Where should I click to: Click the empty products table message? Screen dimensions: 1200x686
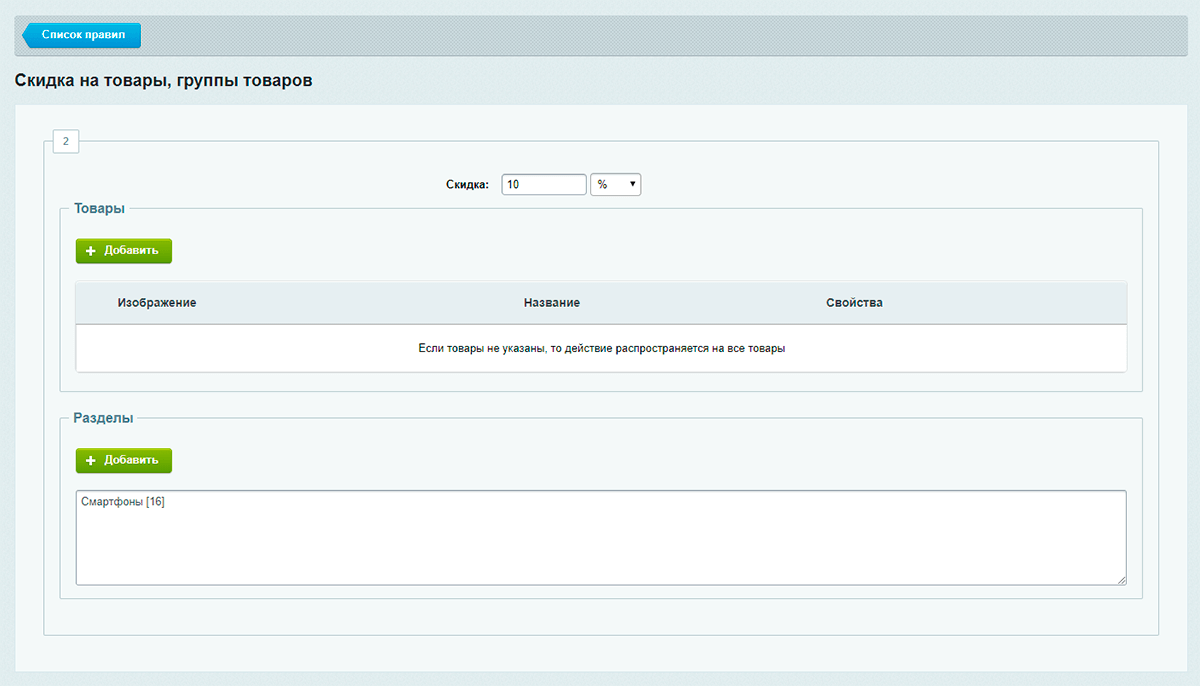point(601,349)
